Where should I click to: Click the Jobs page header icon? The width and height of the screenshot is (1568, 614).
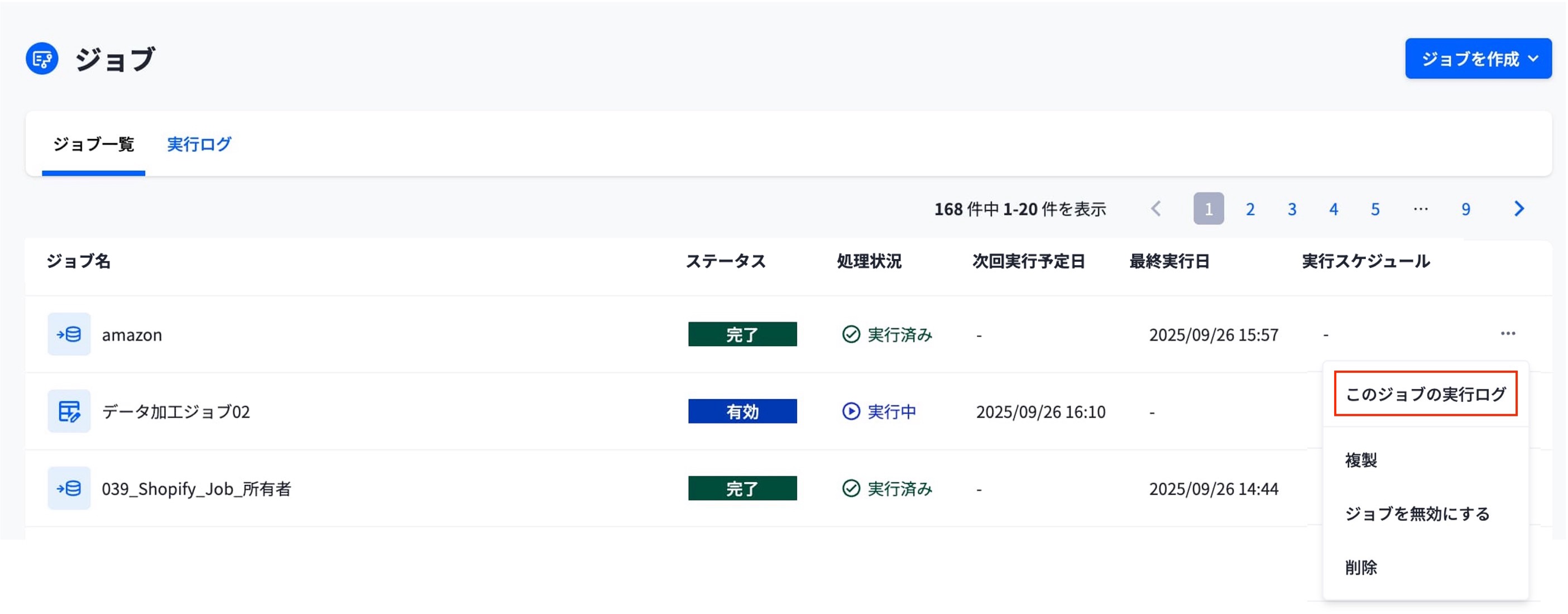42,59
